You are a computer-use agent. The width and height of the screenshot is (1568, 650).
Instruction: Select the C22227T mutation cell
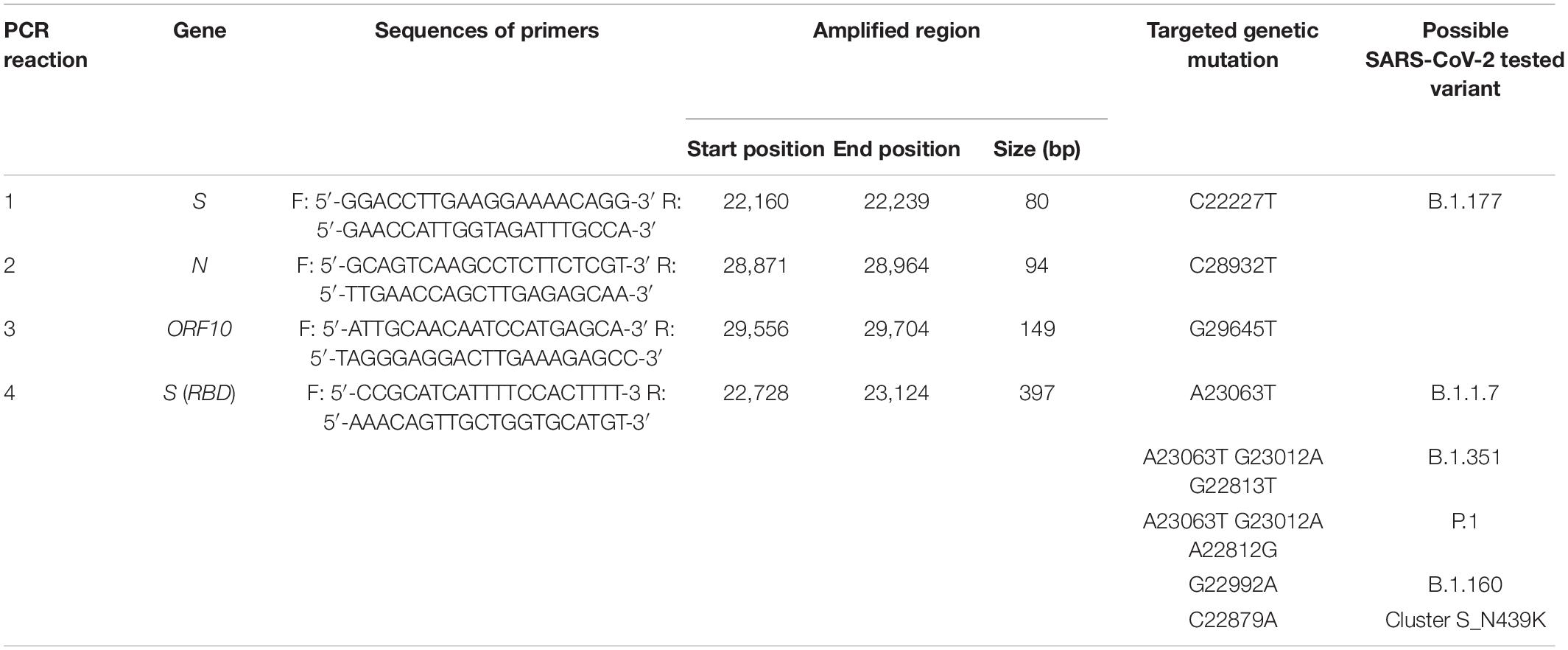coord(1232,202)
